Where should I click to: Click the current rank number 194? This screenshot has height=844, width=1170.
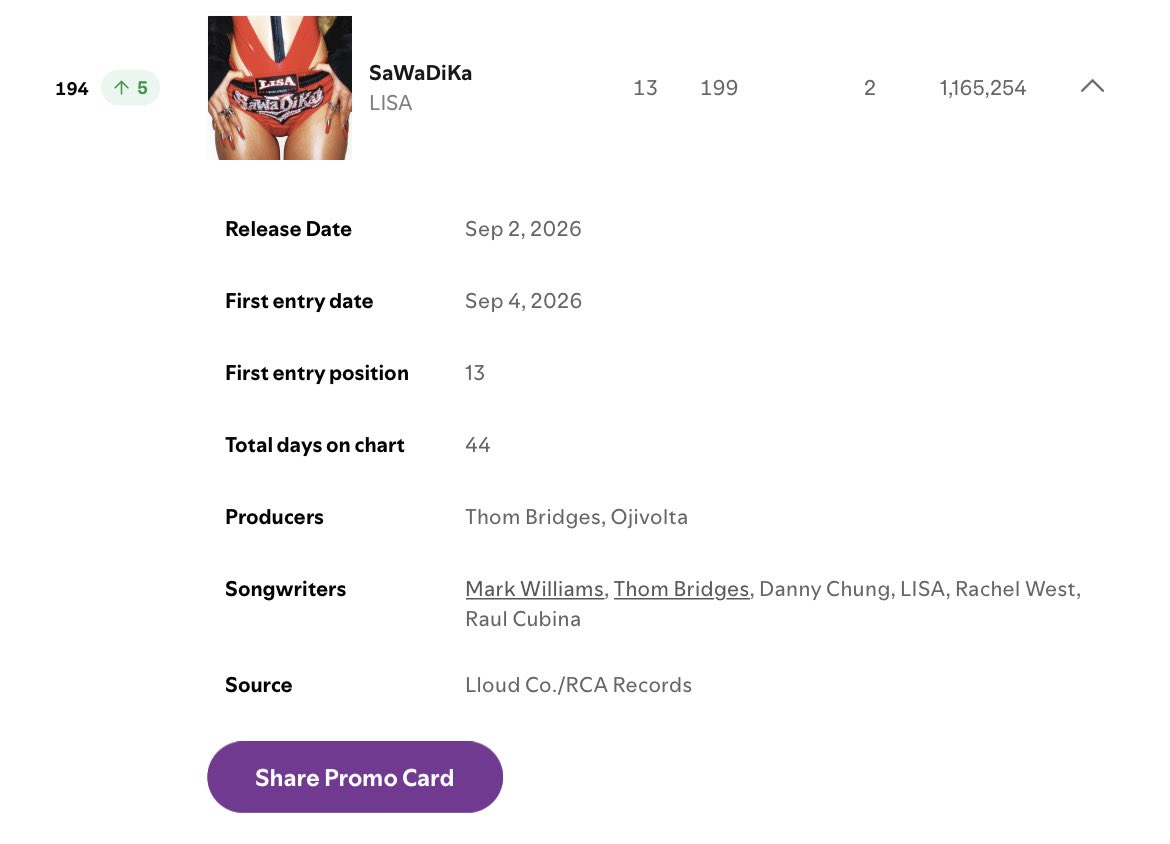tap(72, 89)
